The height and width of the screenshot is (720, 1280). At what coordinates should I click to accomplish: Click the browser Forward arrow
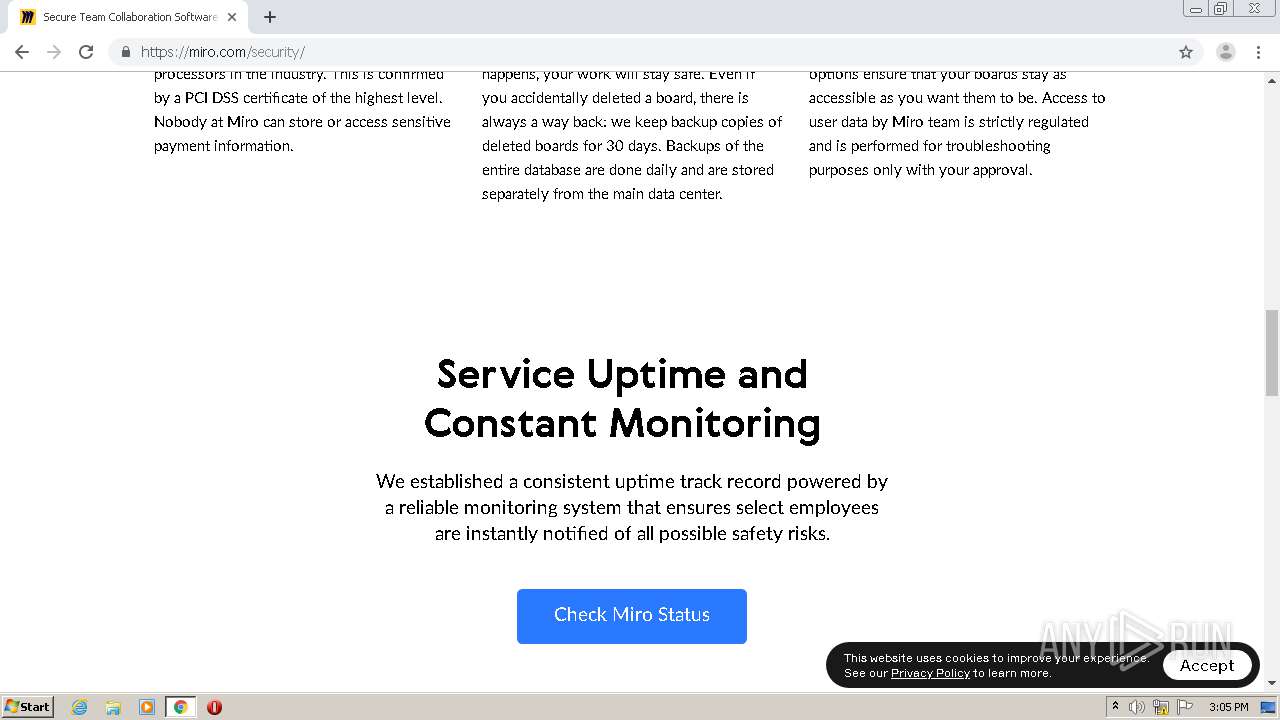[x=54, y=52]
